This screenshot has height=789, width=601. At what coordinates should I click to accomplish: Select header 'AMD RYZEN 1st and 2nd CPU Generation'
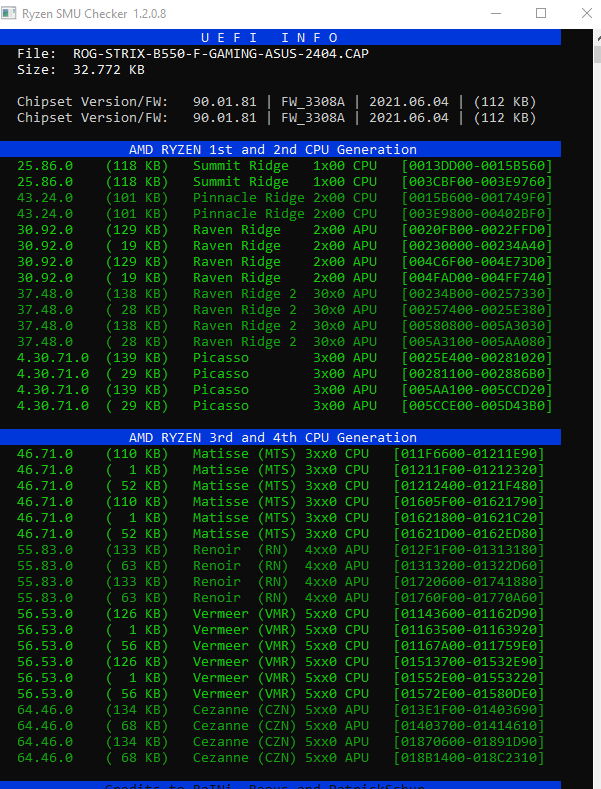[x=280, y=149]
